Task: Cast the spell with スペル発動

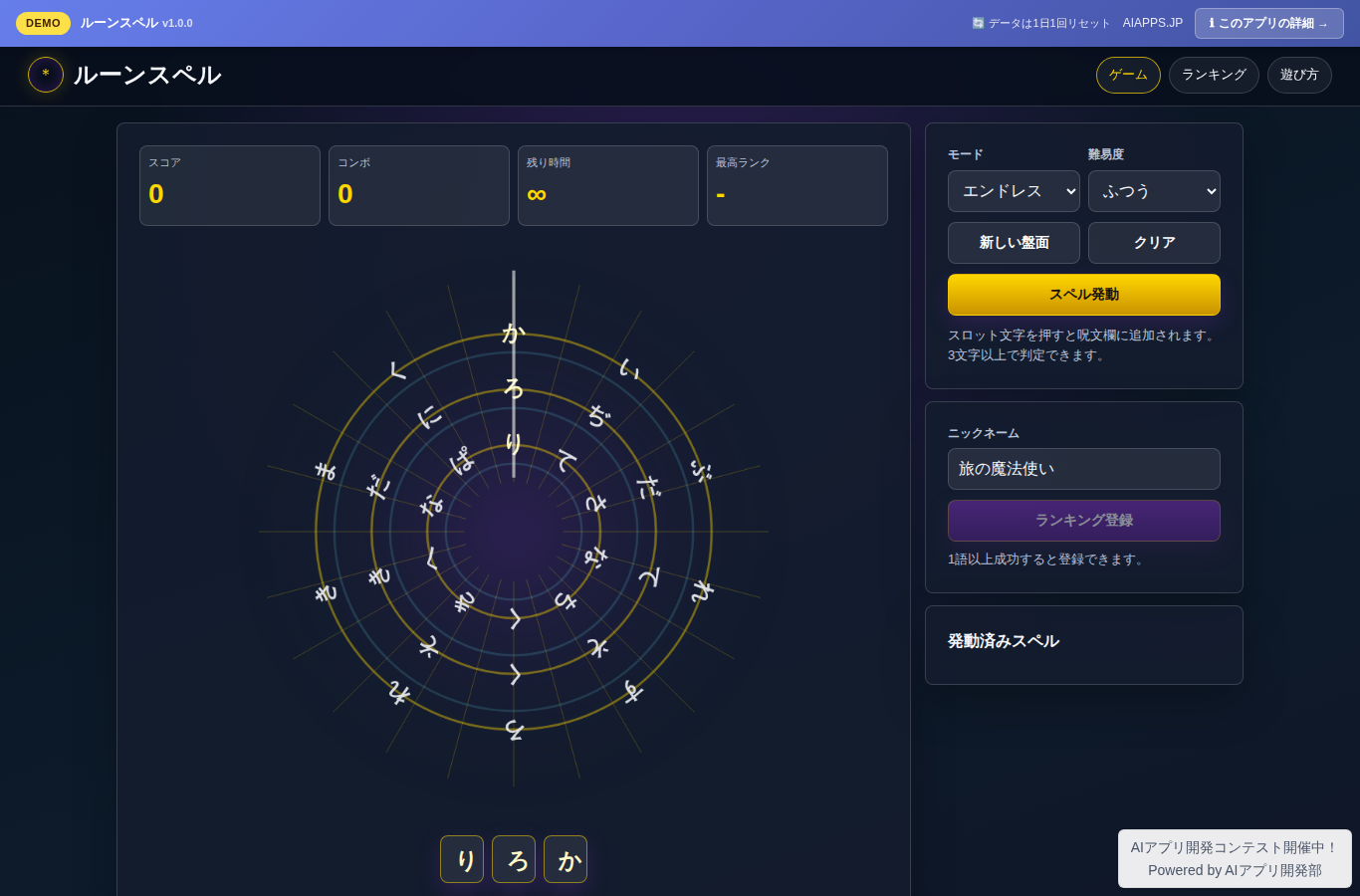Action: (1084, 295)
